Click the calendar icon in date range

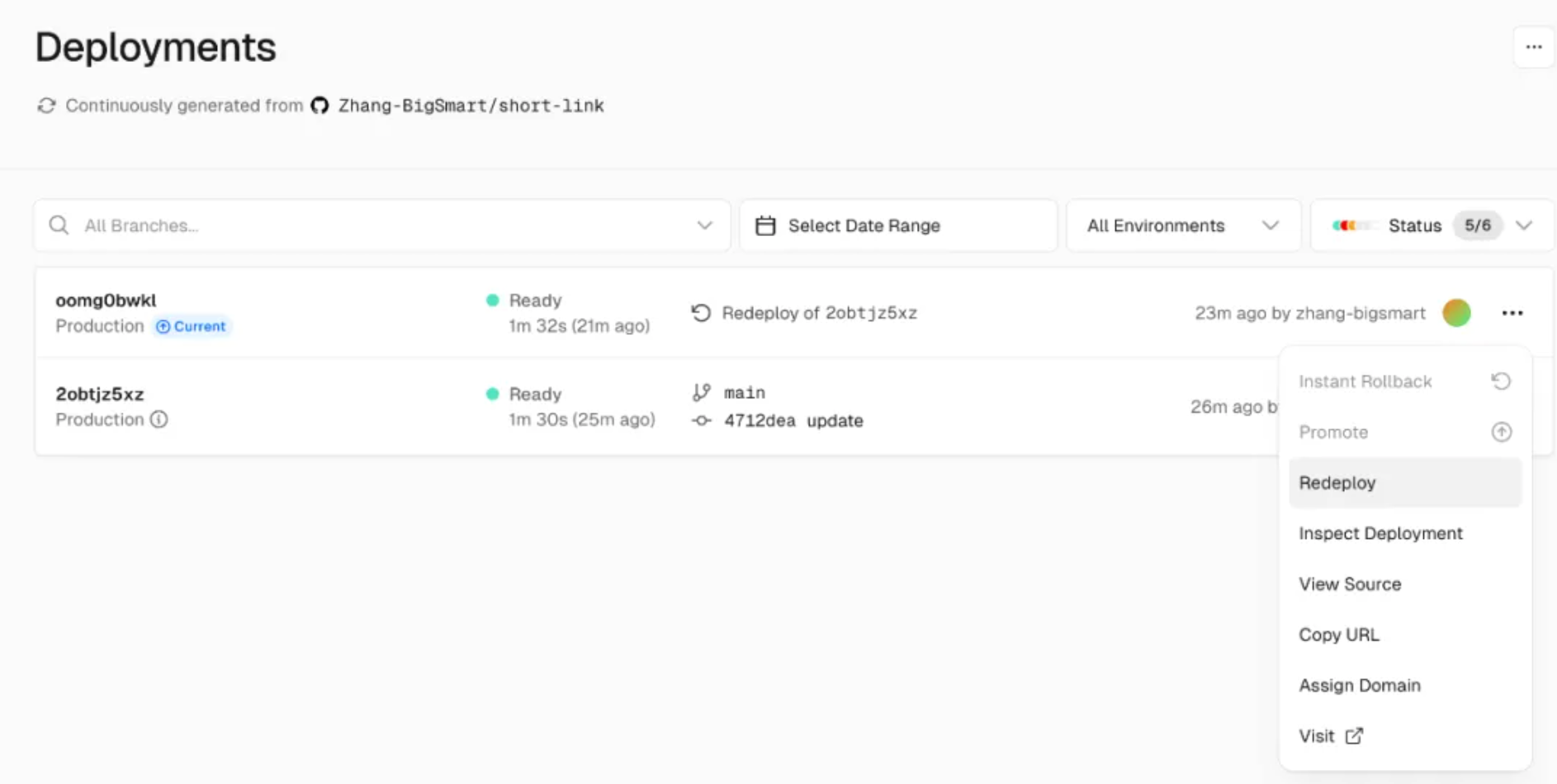pyautogui.click(x=765, y=225)
